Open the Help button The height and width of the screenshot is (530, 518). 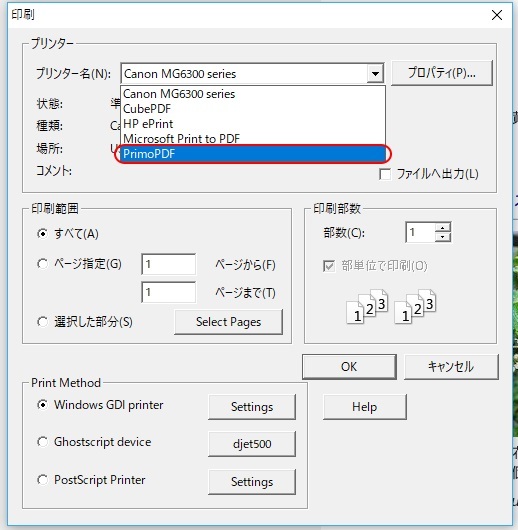(x=364, y=407)
